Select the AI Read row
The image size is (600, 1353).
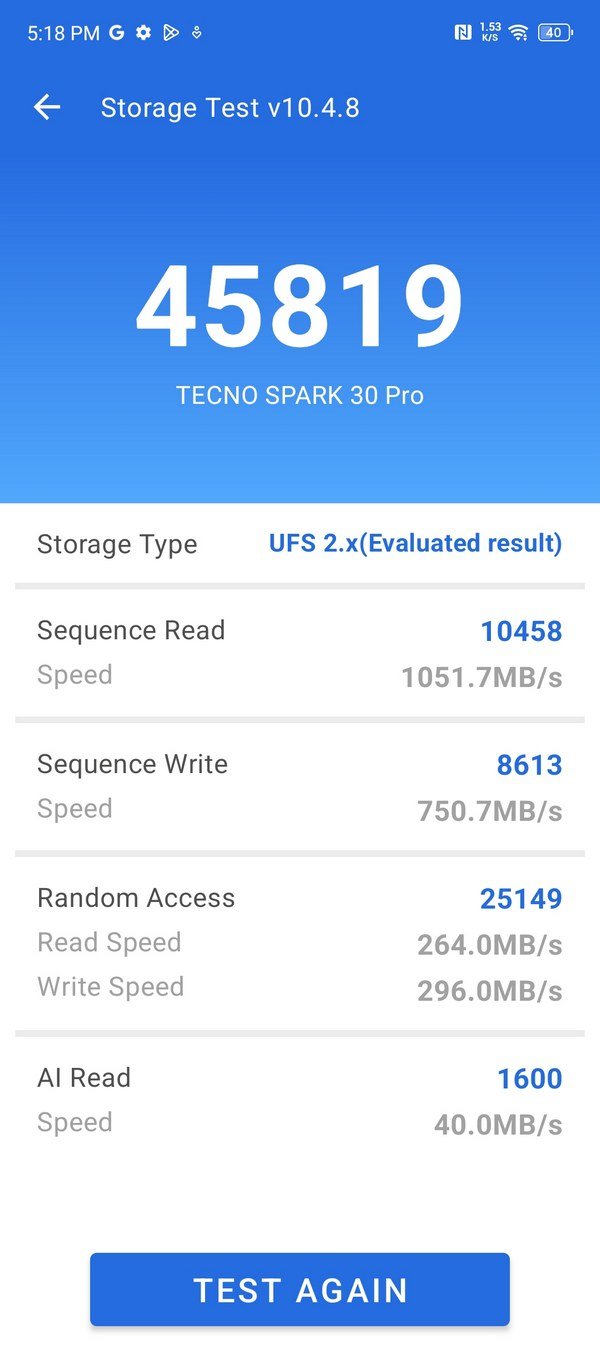[300, 1101]
